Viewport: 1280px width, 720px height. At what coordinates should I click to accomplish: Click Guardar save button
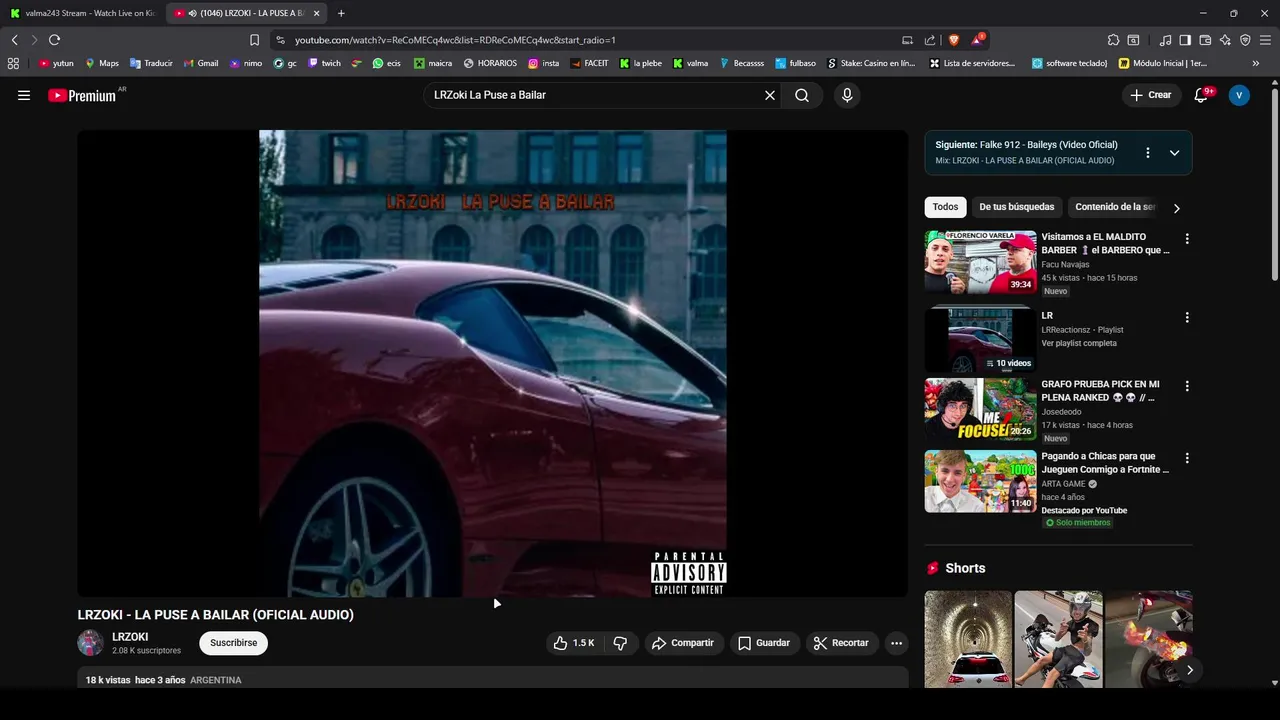pyautogui.click(x=764, y=643)
